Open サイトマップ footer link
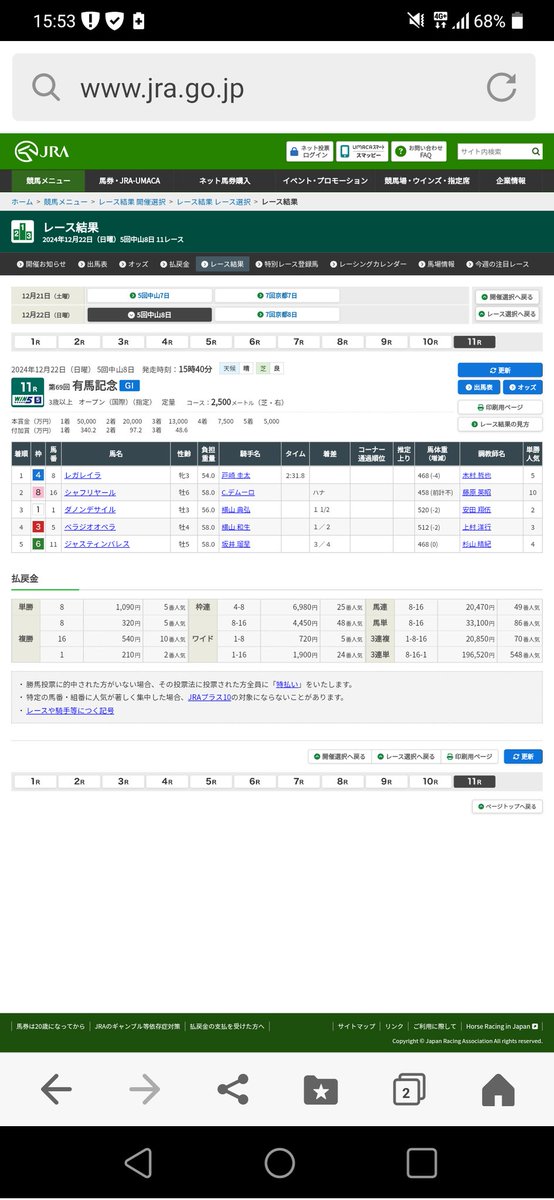This screenshot has height=1200, width=554. point(357,1026)
